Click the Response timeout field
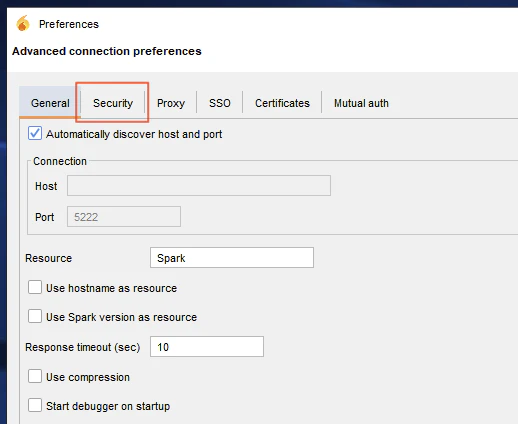Screen dimensions: 518x424 (207, 347)
